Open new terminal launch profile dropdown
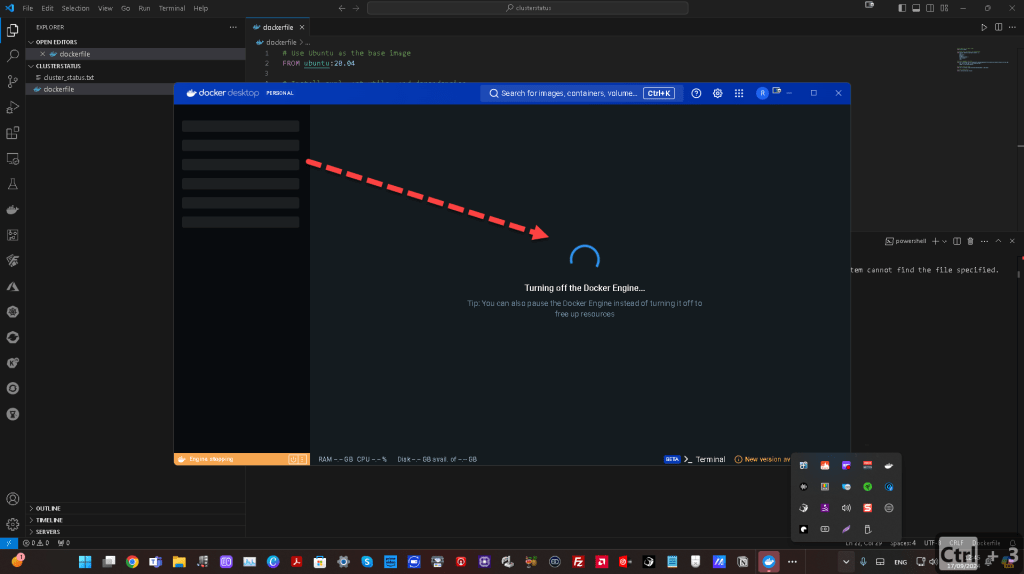This screenshot has height=574, width=1024. 944,241
